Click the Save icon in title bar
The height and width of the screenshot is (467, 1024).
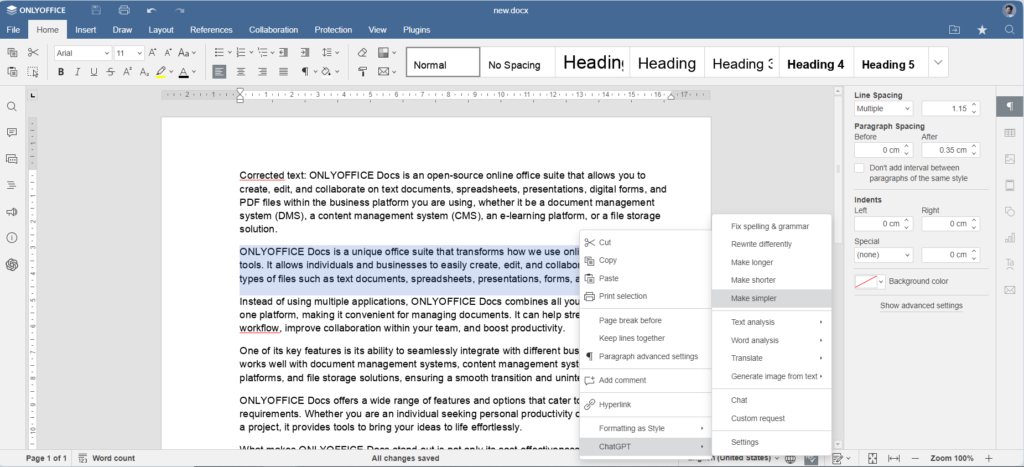tap(97, 10)
